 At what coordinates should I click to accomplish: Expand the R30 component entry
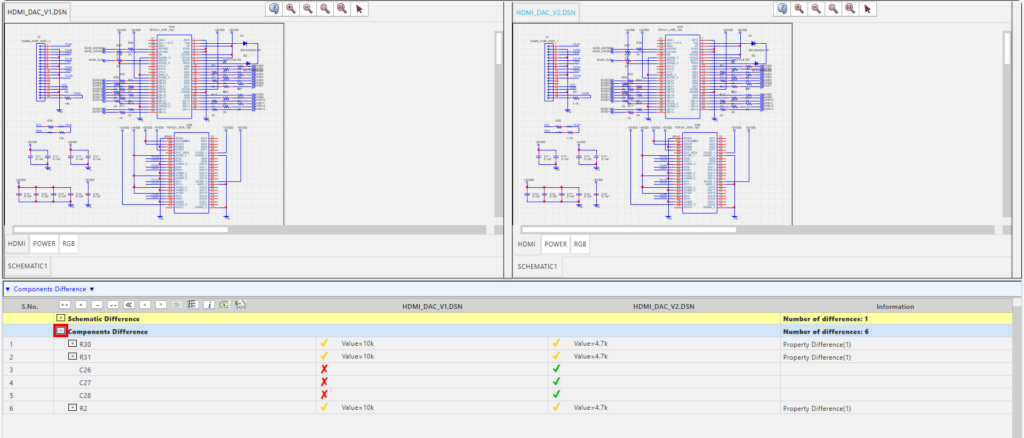[72, 344]
